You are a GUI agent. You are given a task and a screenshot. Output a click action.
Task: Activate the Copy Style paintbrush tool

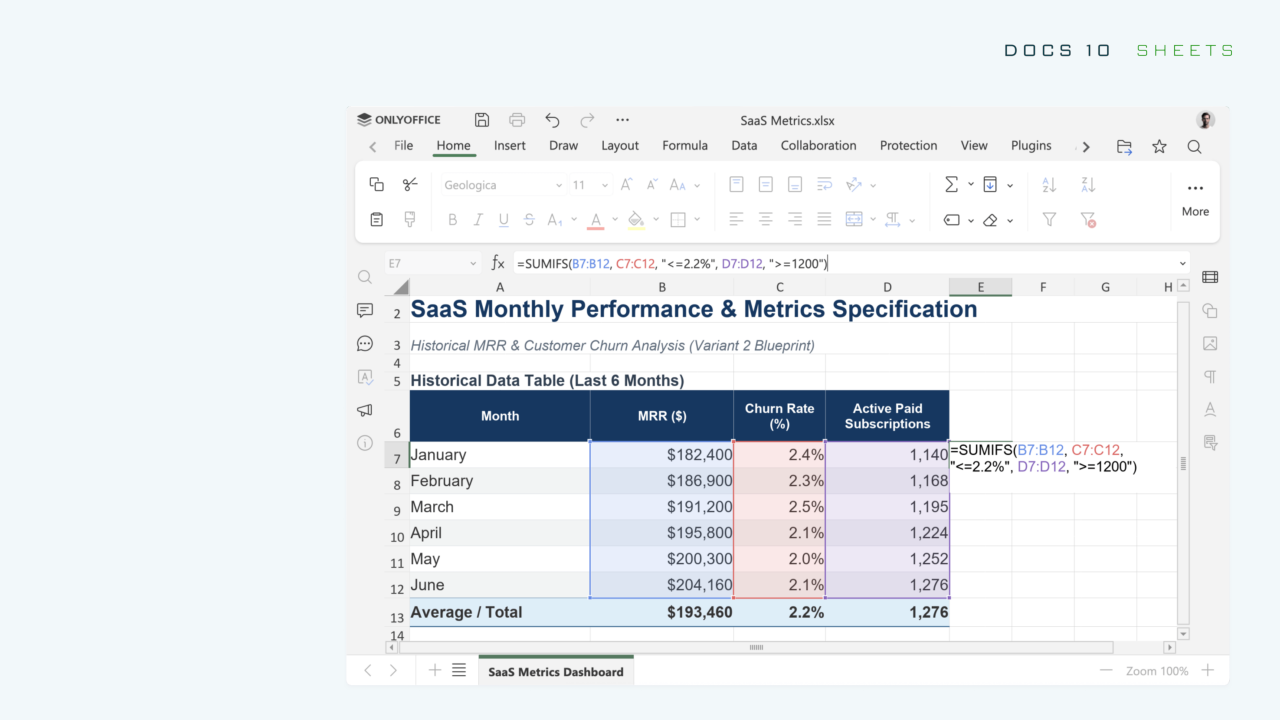click(410, 219)
